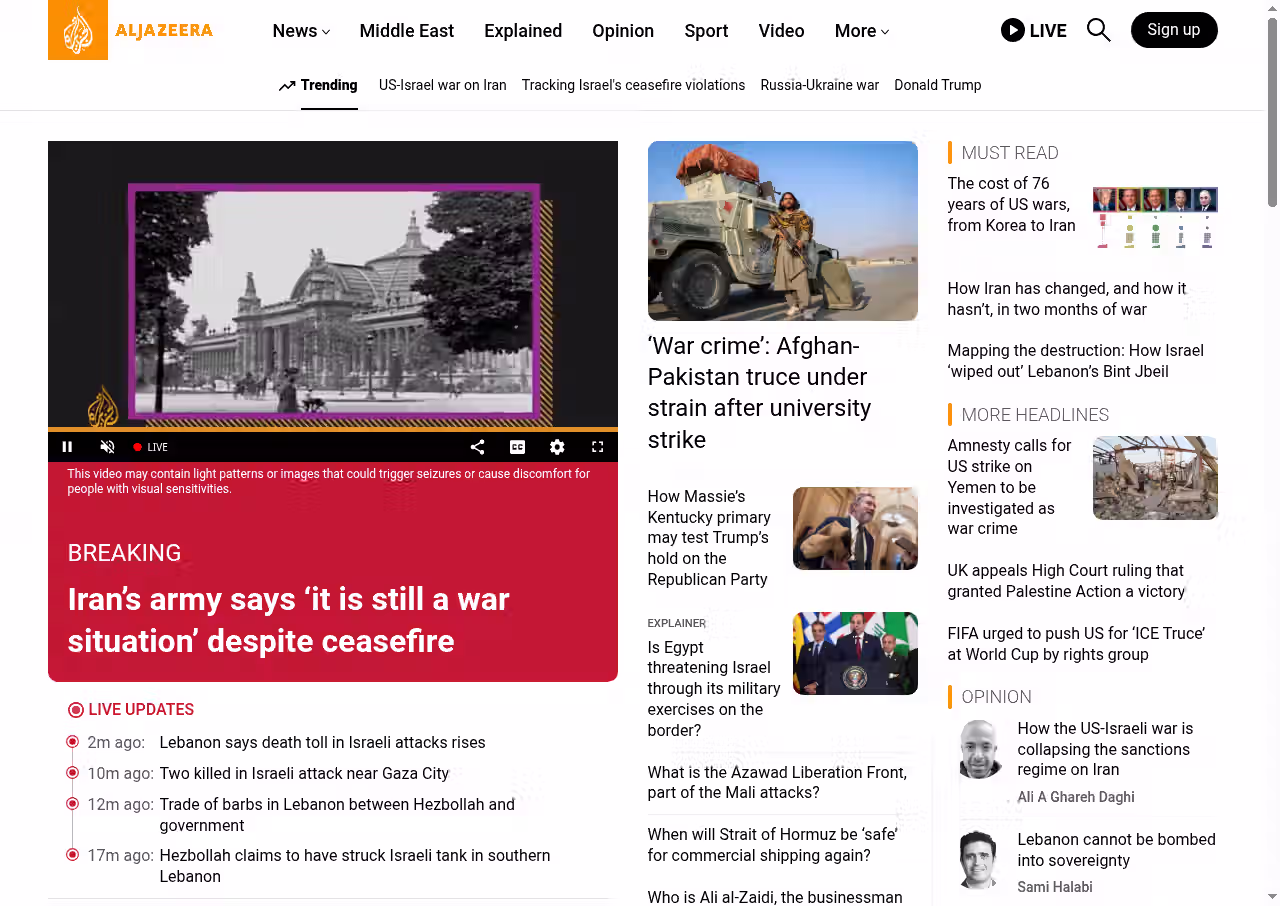Image resolution: width=1280 pixels, height=906 pixels.
Task: Pause the live video
Action: tap(67, 447)
